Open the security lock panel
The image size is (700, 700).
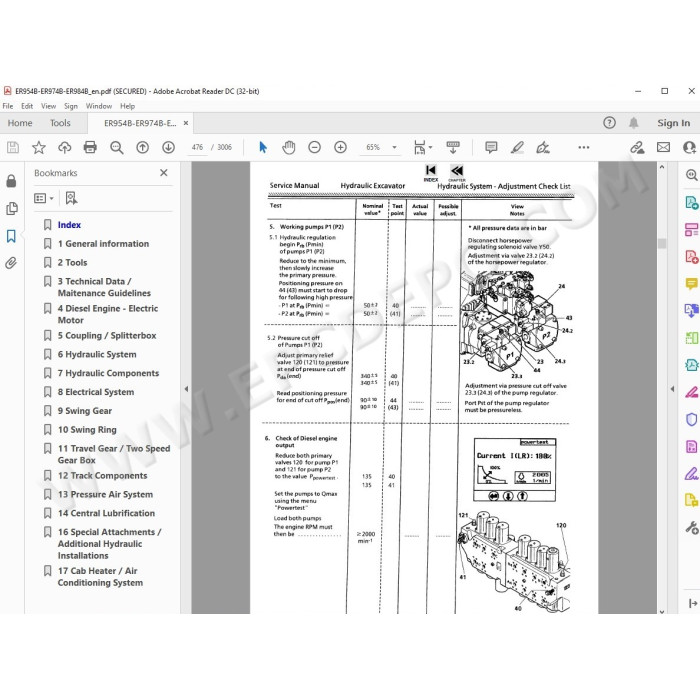(11, 181)
